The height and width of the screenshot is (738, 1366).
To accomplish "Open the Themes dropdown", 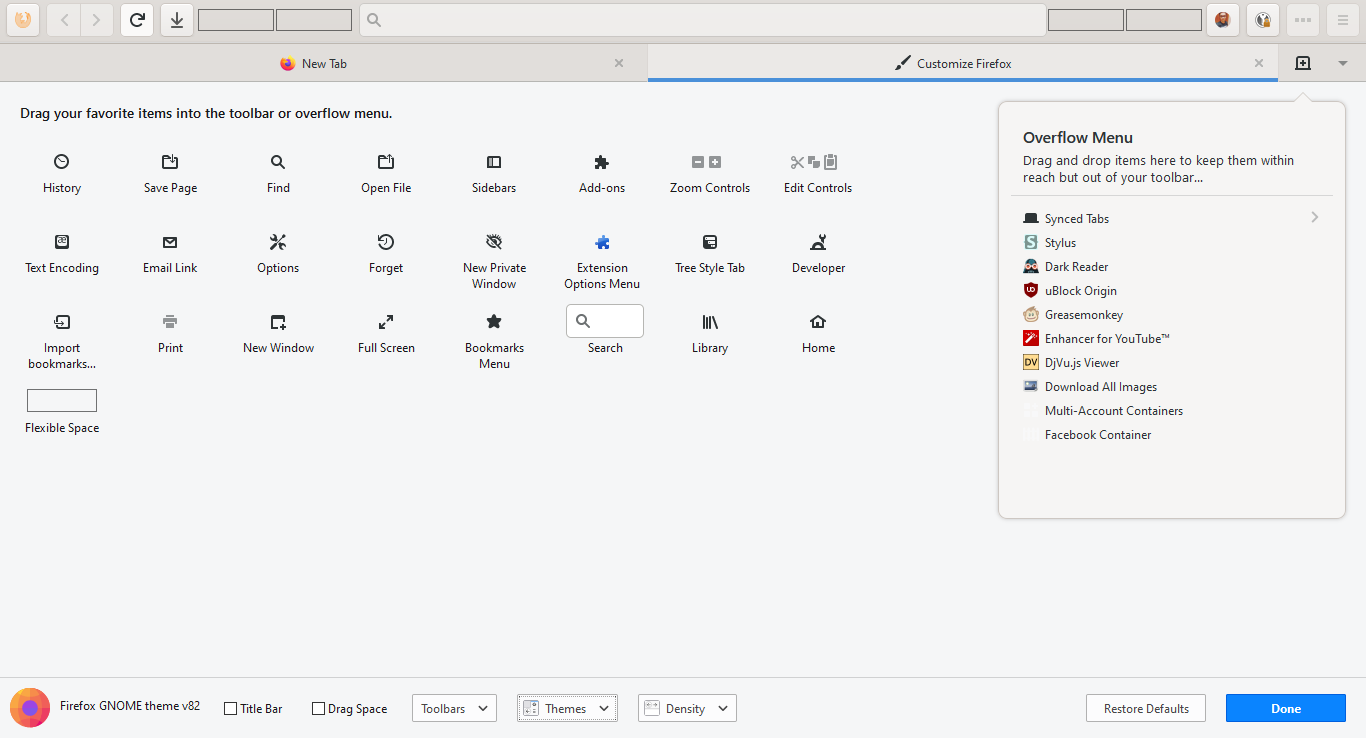I will tap(567, 708).
